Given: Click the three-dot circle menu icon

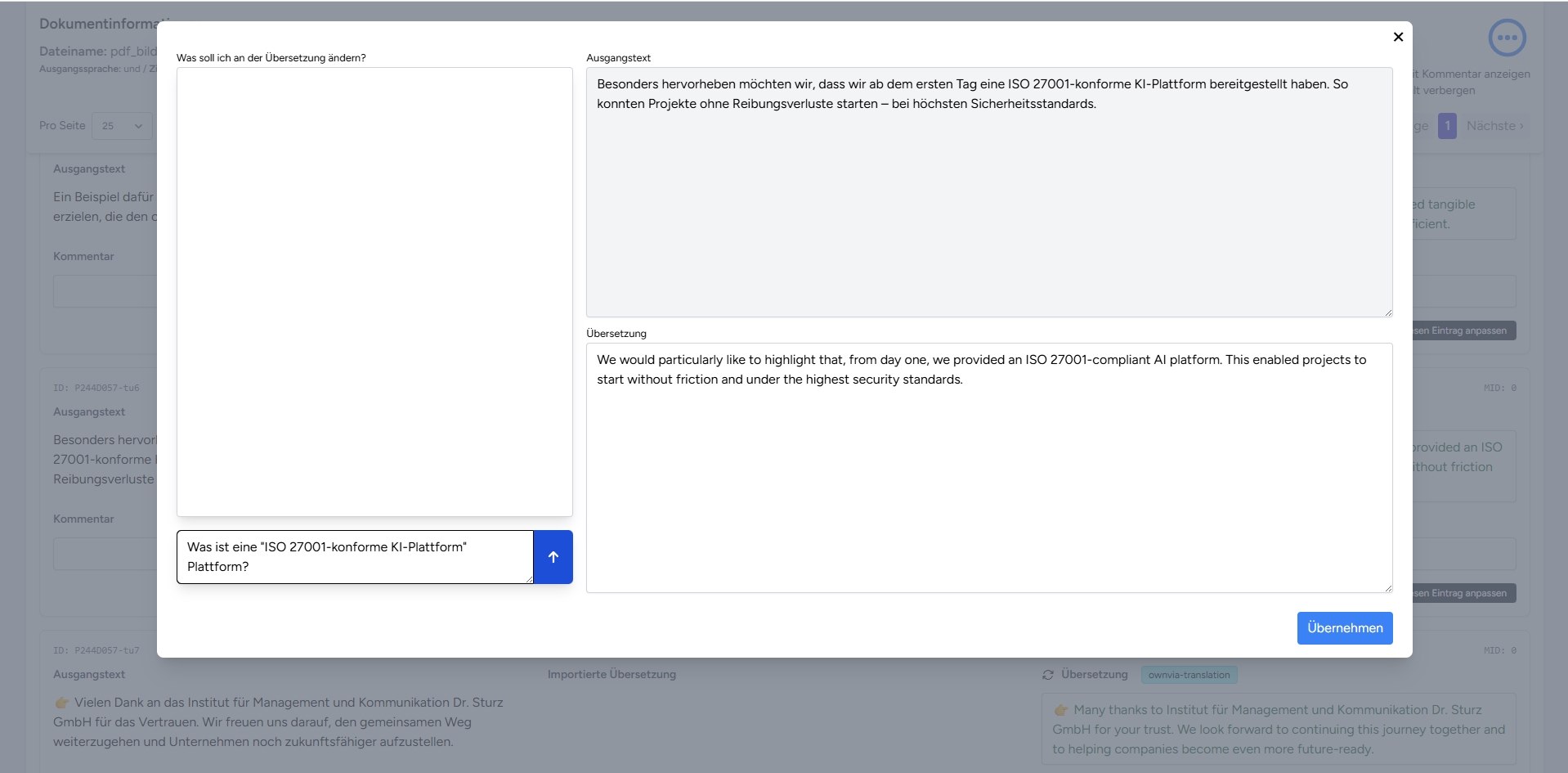Looking at the screenshot, I should pyautogui.click(x=1507, y=38).
